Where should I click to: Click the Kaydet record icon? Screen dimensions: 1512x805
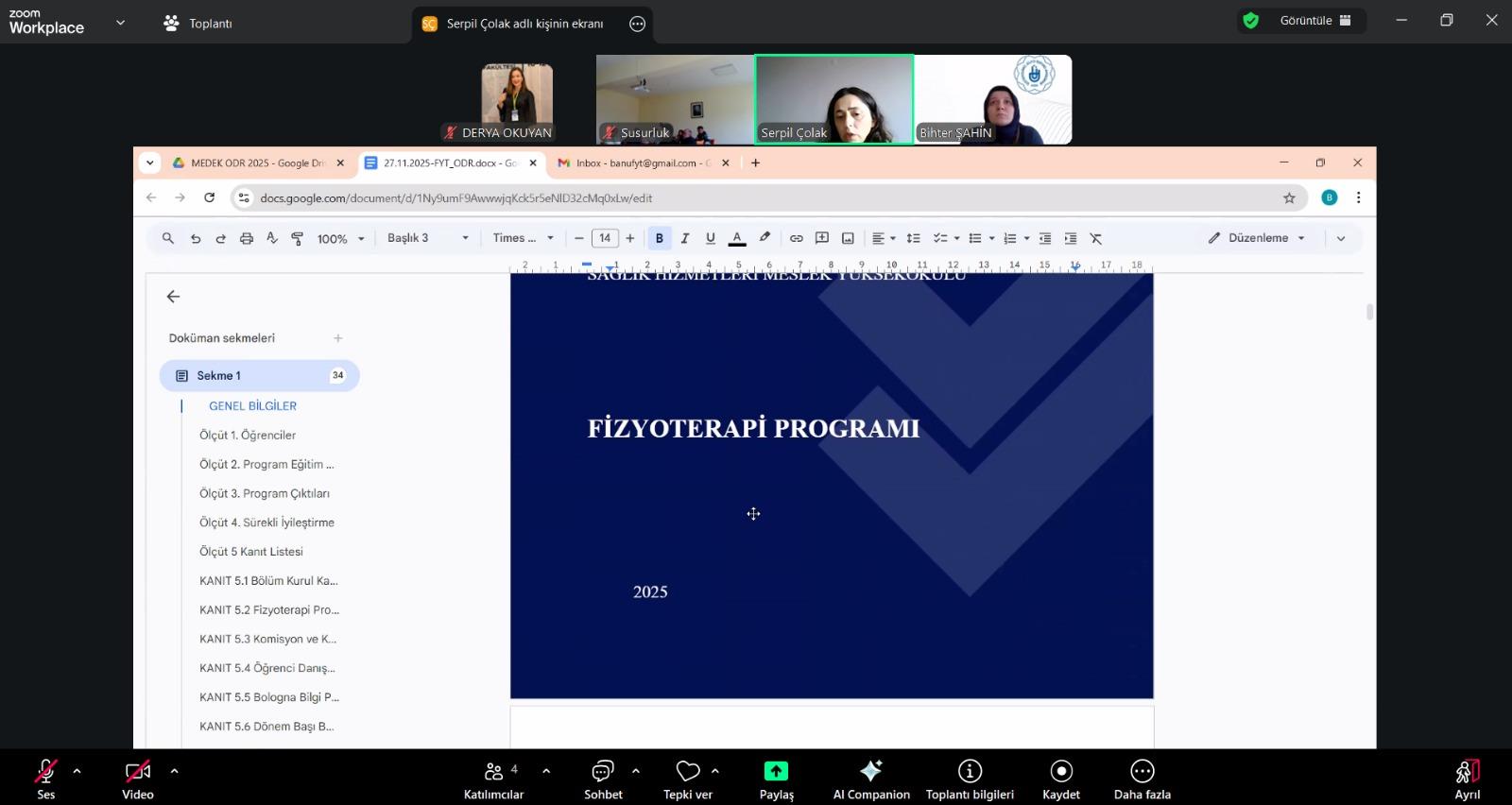coord(1061,772)
